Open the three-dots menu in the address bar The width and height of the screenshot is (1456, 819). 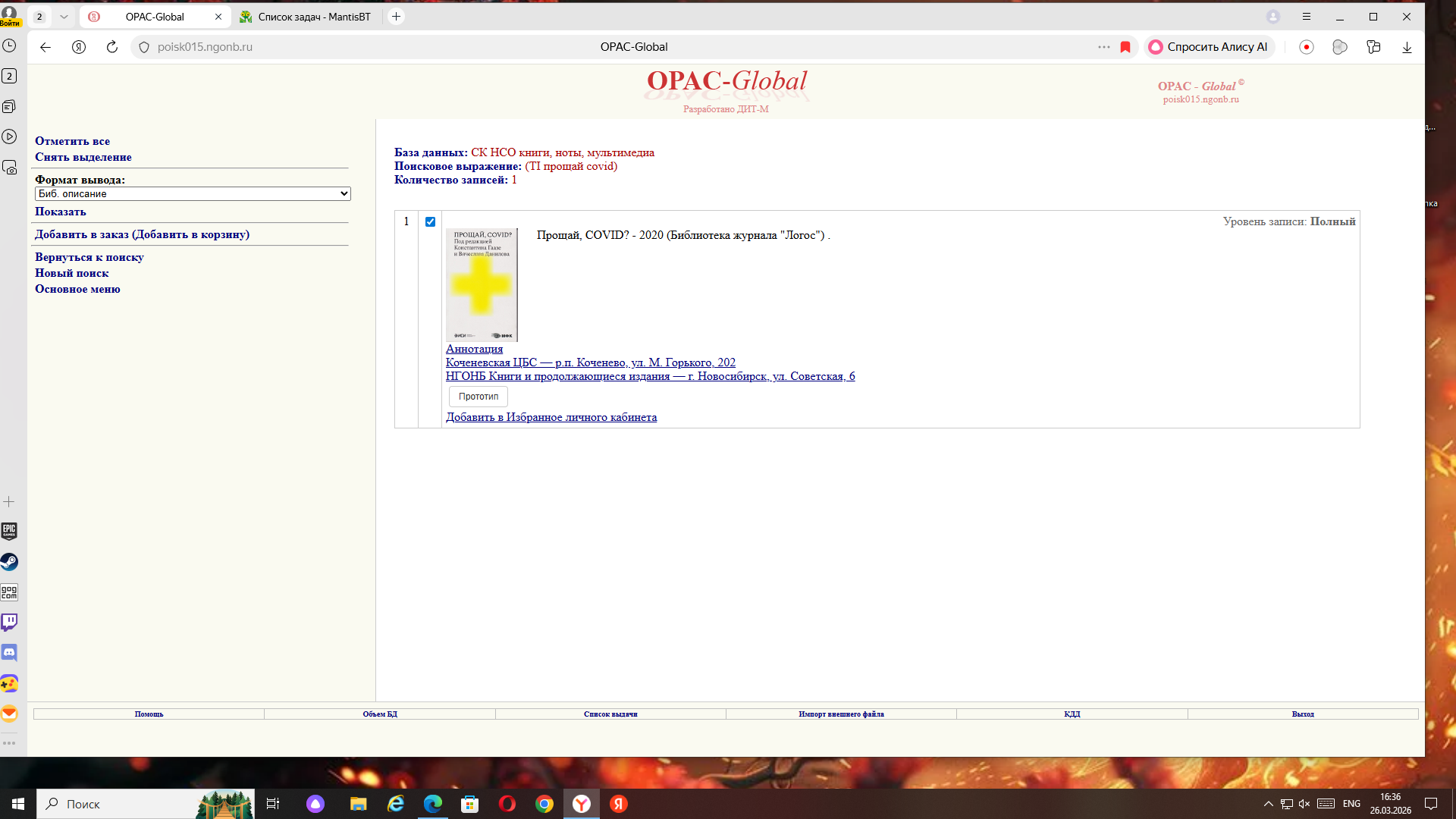(1103, 47)
